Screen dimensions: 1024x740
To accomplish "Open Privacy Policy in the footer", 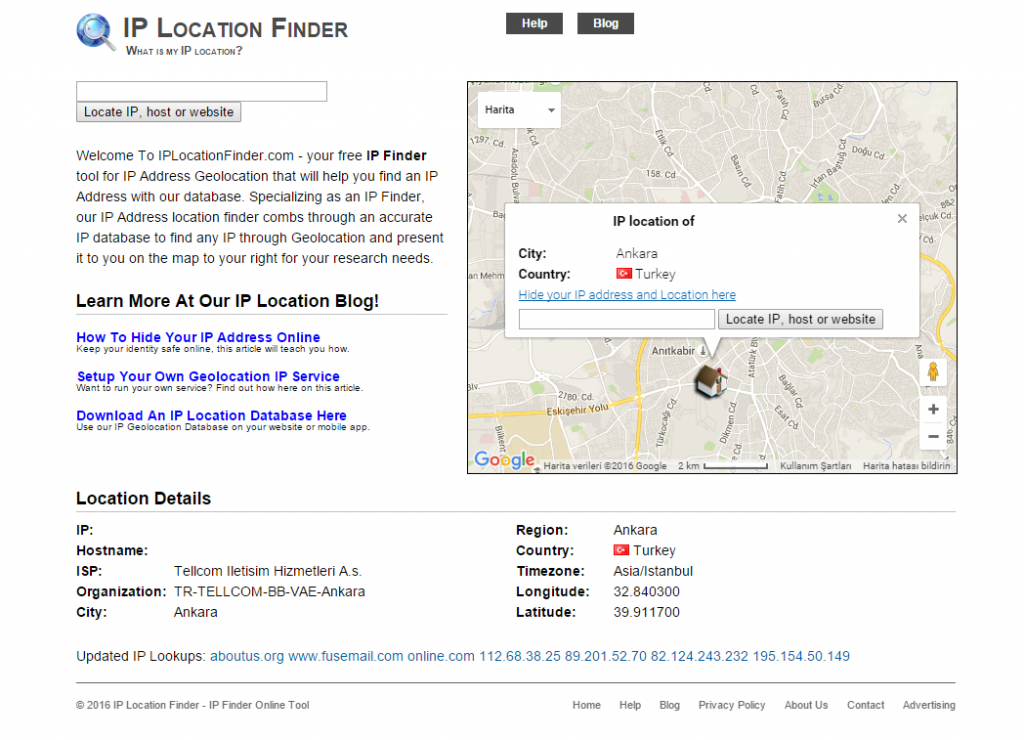I will pos(732,705).
